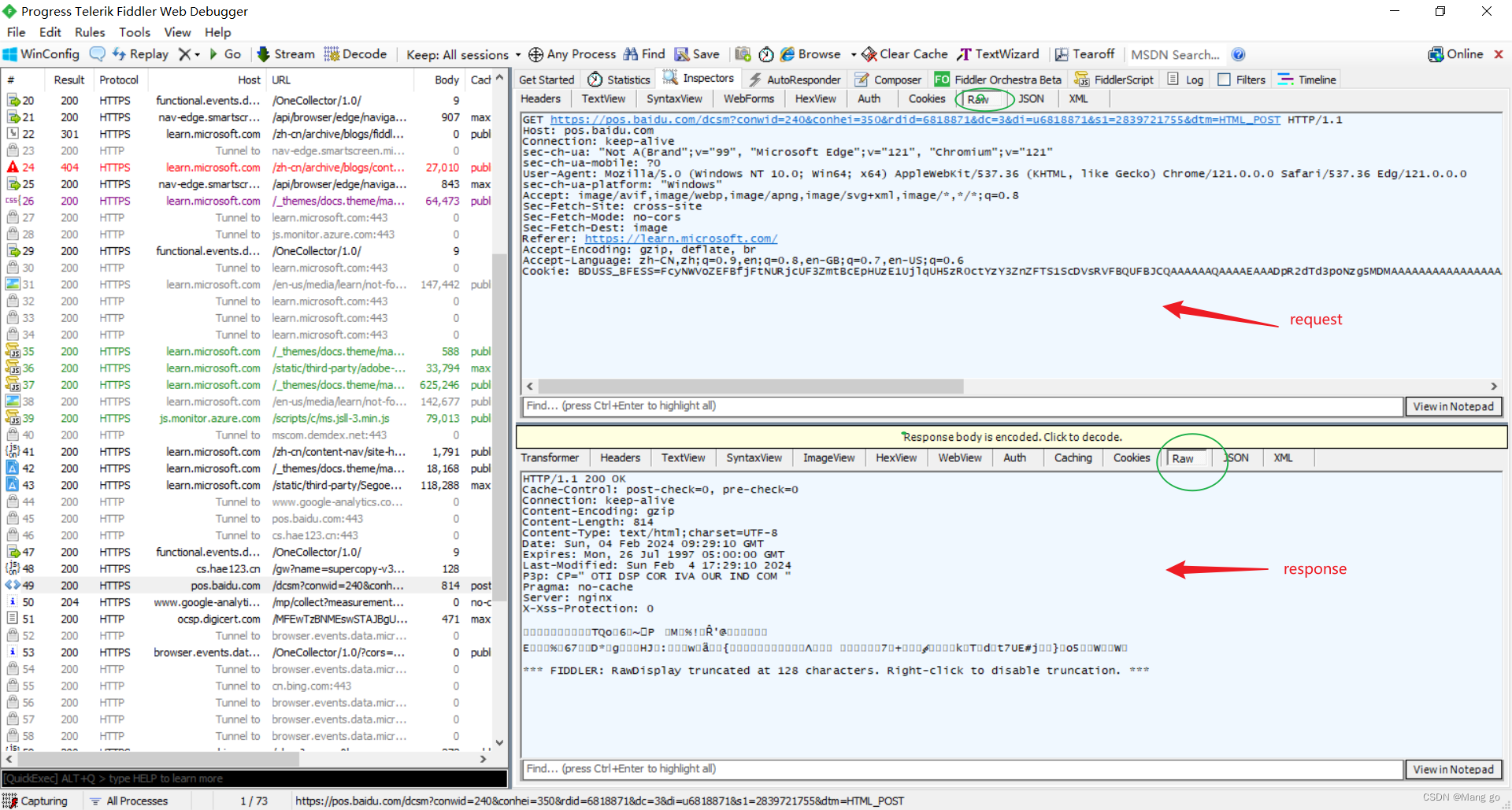Click the Go resume button
Screen dimensions: 1512x810
(225, 54)
